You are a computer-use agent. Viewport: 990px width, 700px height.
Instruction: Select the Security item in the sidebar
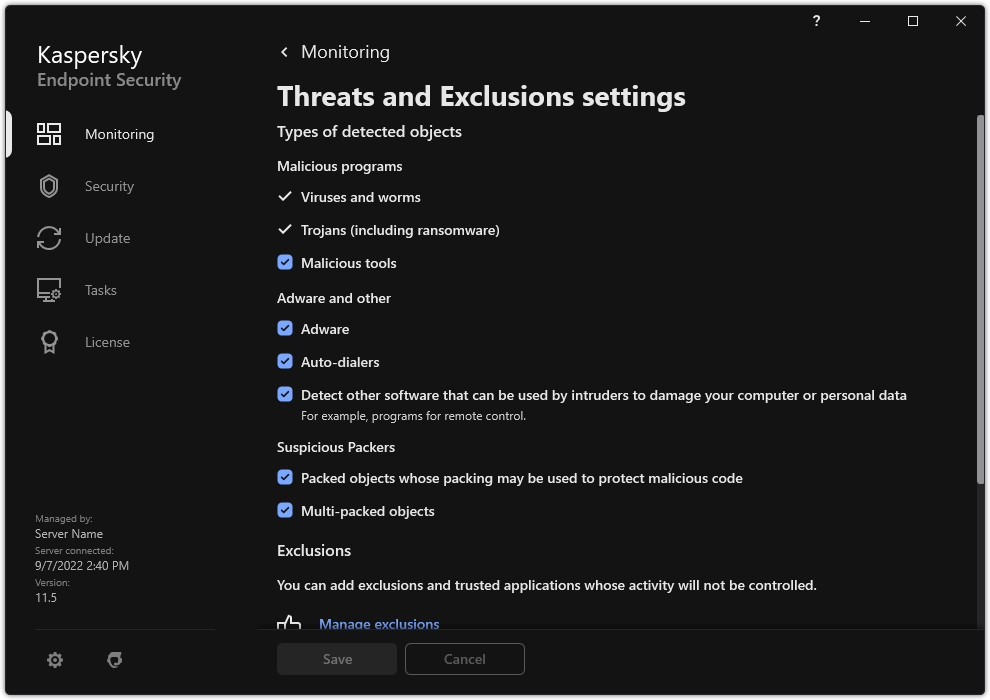pos(109,186)
